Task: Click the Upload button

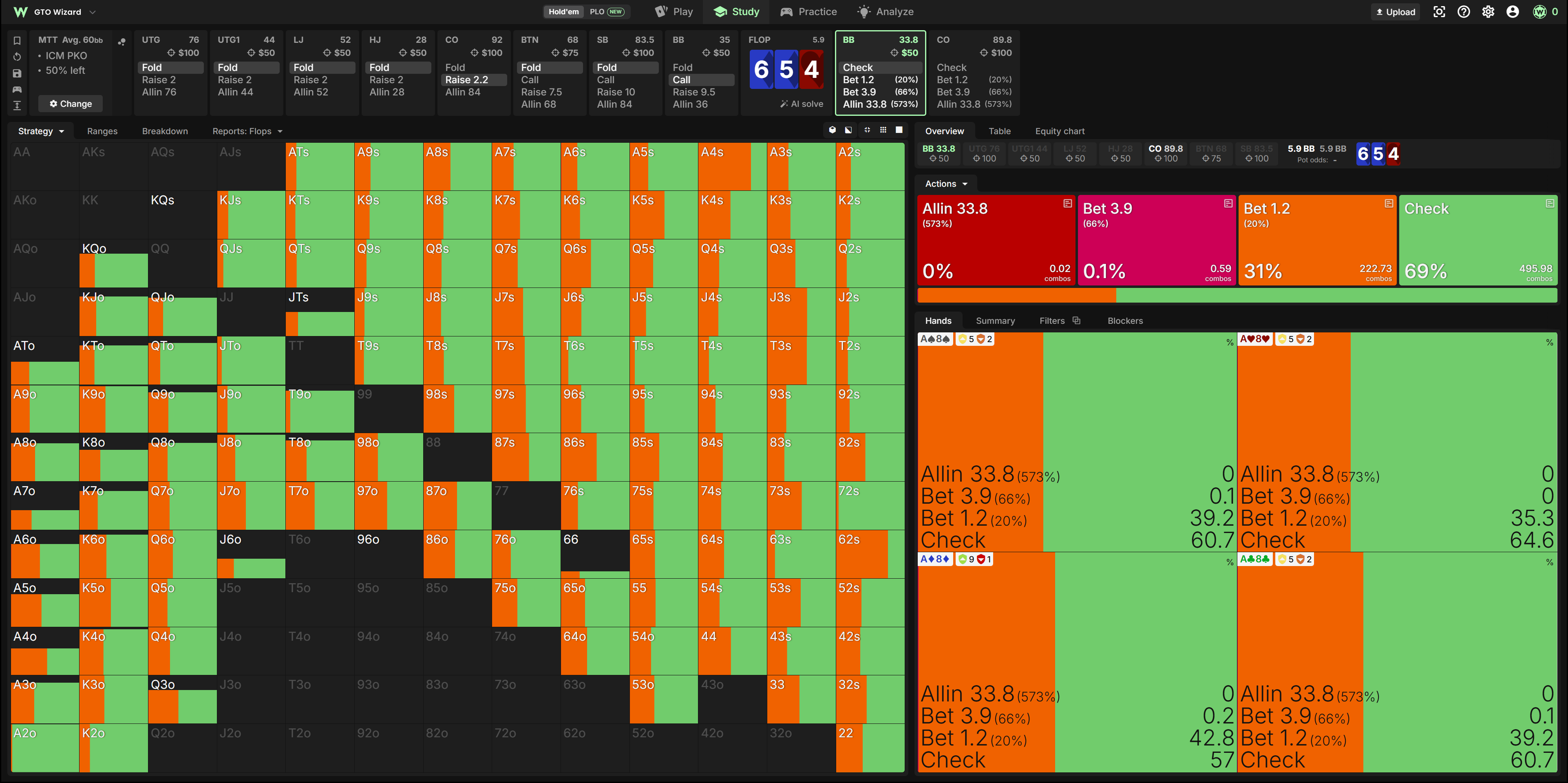Action: point(1395,11)
